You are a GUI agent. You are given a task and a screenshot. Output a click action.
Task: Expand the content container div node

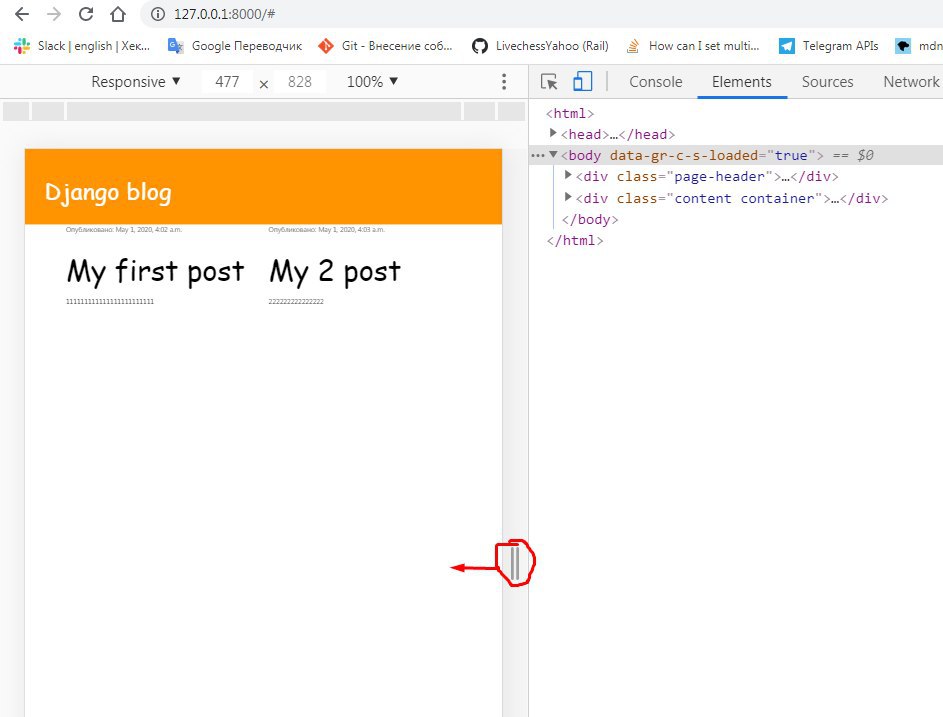[567, 197]
